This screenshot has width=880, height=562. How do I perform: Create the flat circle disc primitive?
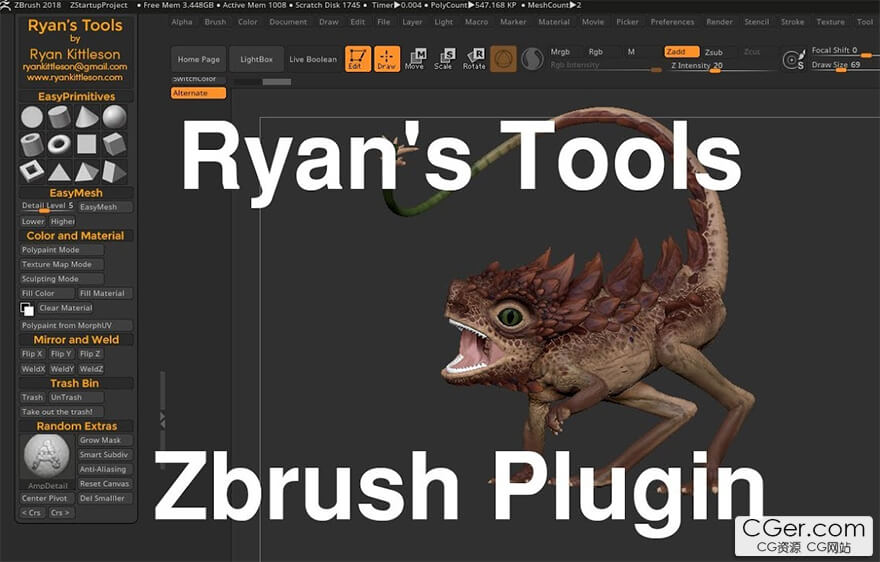coord(32,117)
